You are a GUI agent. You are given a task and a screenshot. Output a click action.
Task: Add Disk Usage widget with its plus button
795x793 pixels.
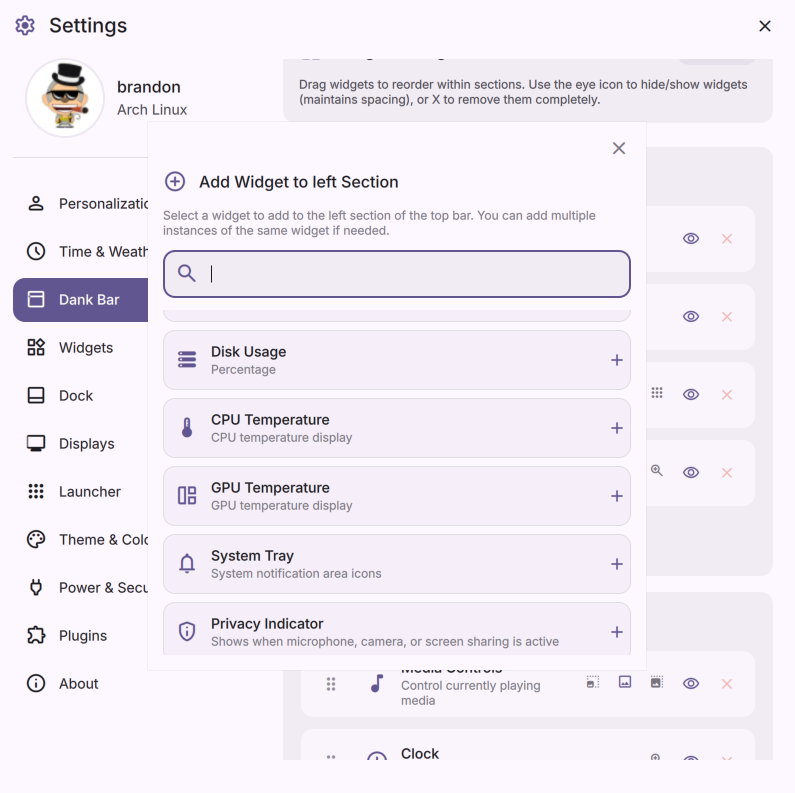617,361
